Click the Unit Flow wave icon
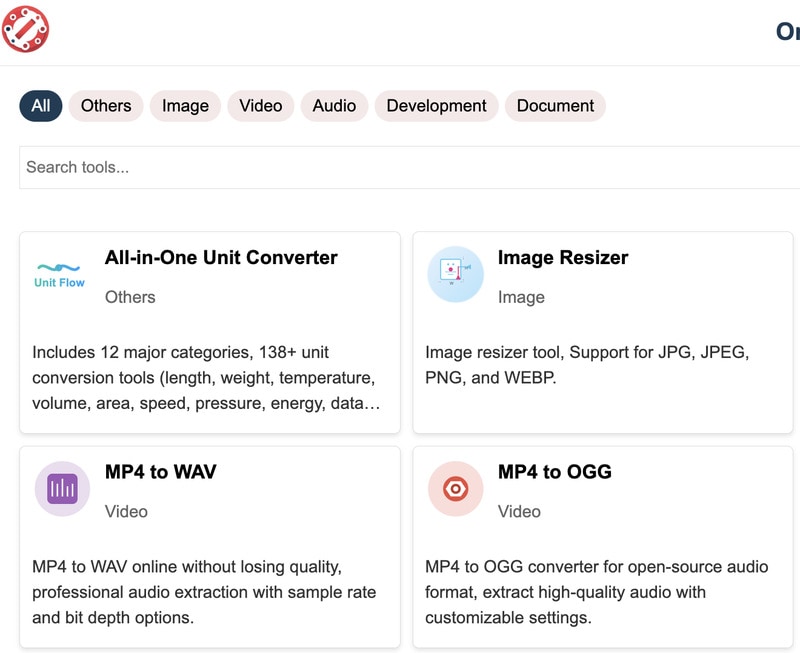The width and height of the screenshot is (800, 653). coord(59,274)
